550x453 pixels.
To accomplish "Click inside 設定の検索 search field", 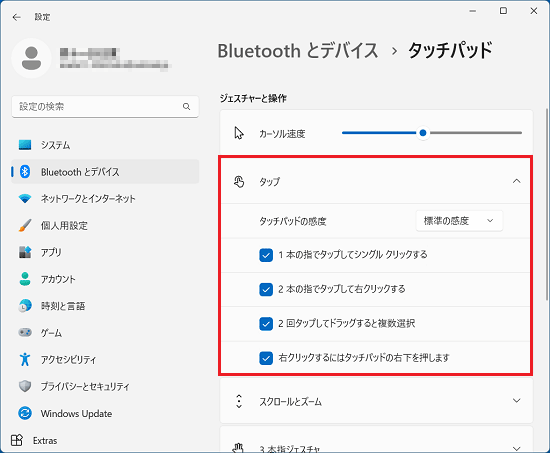I will point(105,106).
